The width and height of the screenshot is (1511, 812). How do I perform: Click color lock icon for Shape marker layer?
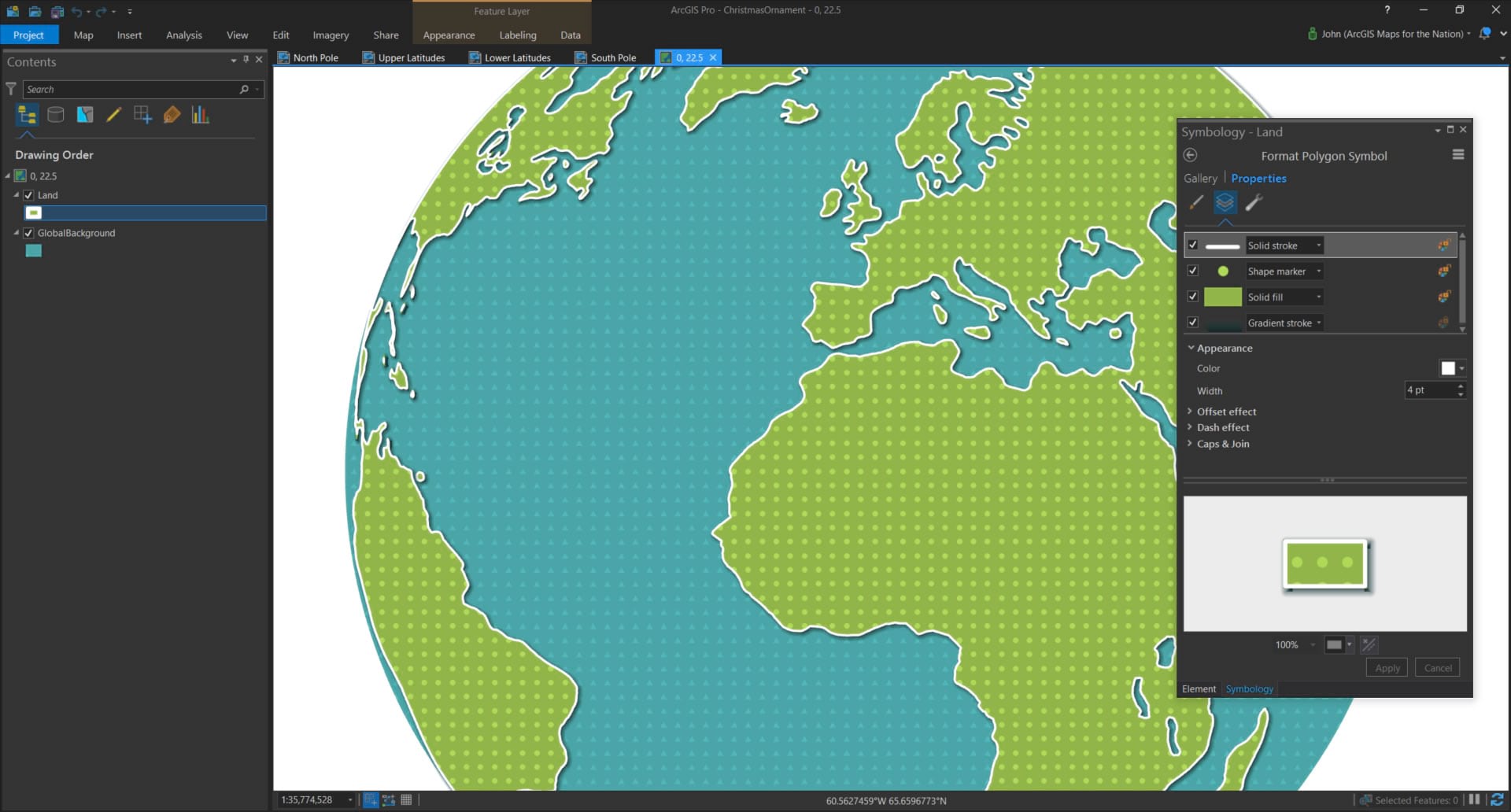click(1444, 271)
